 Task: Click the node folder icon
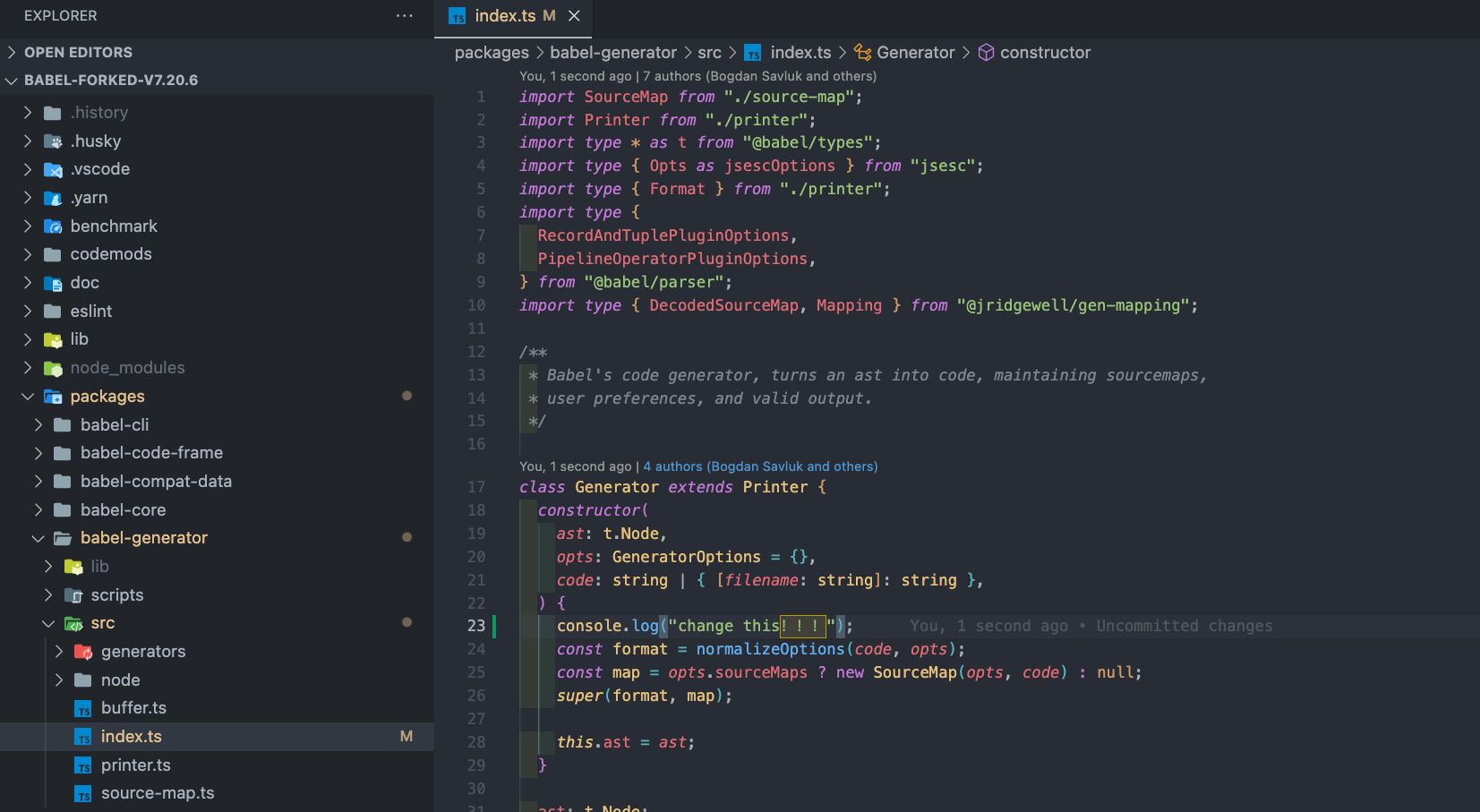pos(83,680)
